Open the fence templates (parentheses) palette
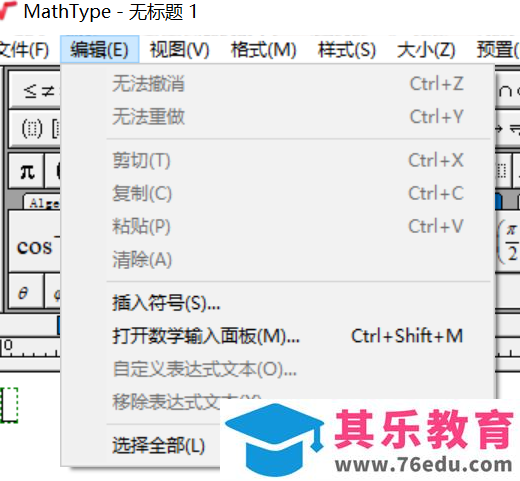This screenshot has width=520, height=481. (35, 129)
